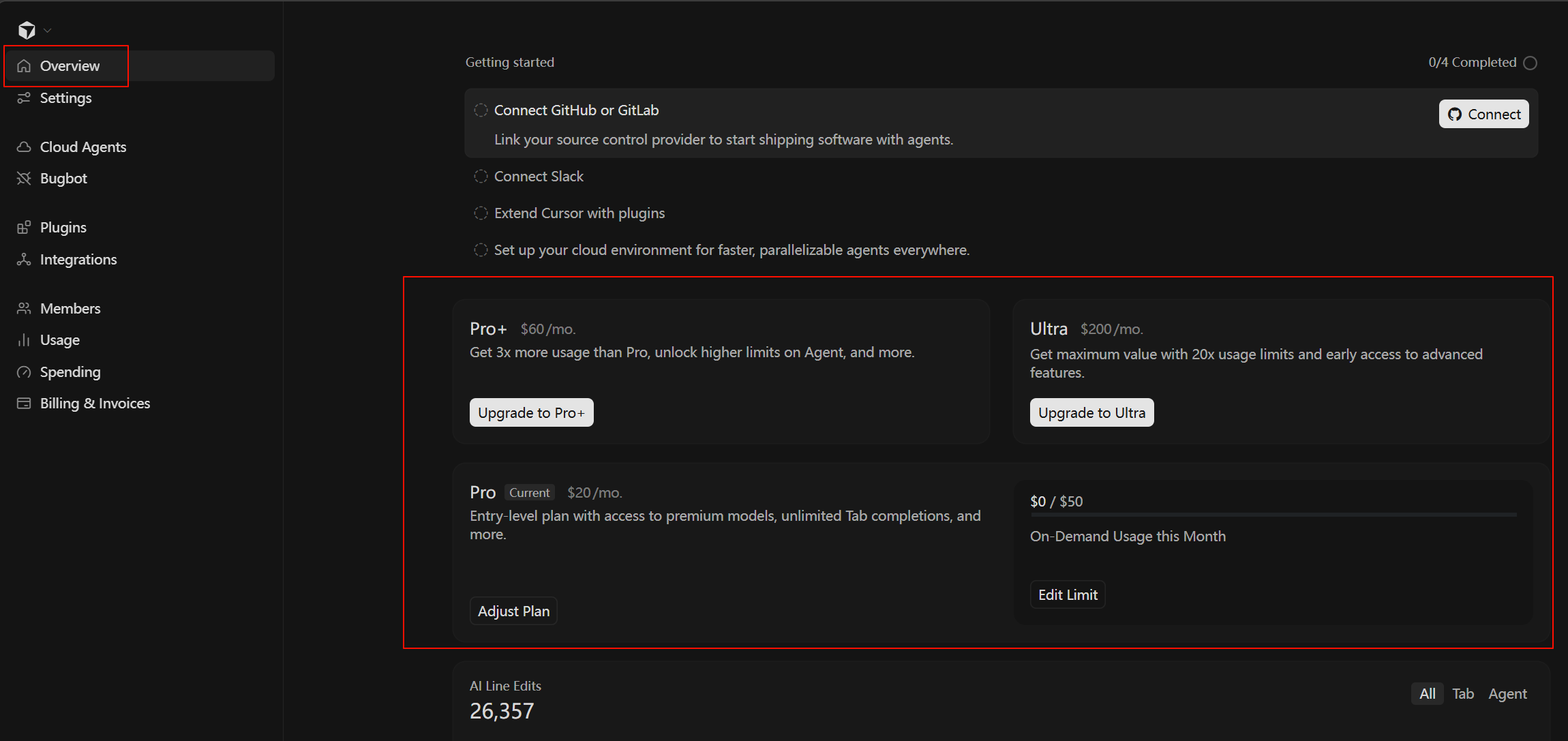Click the Integrations nodes icon
The image size is (1568, 741).
coord(24,260)
